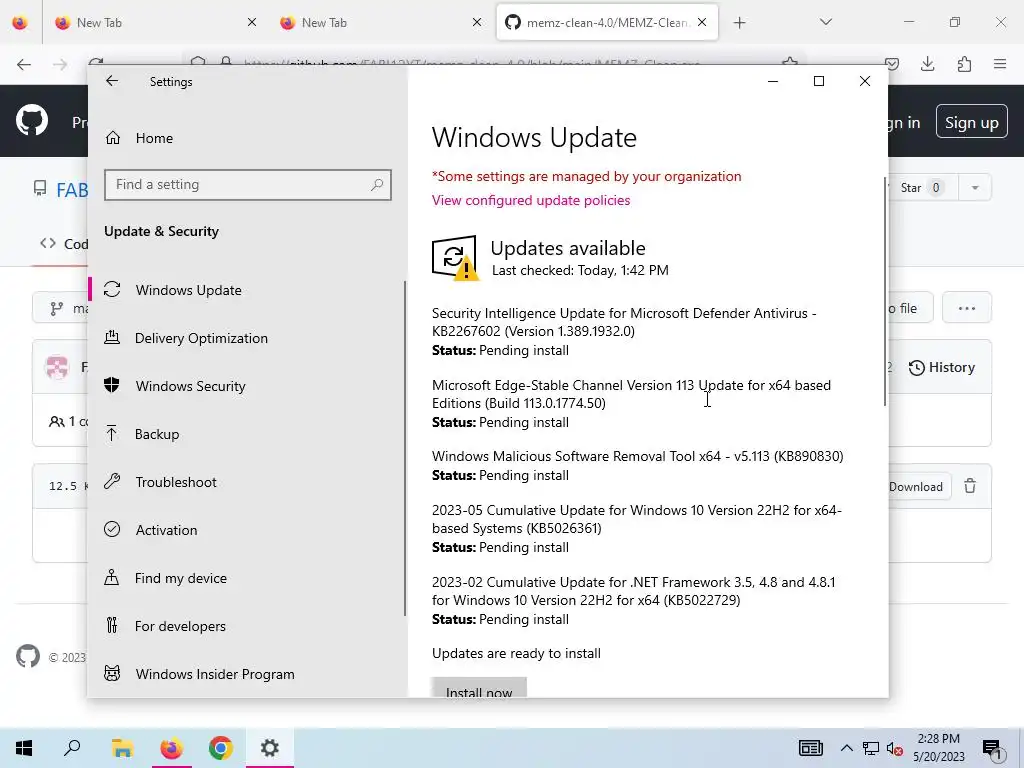
Task: Click the Activation checkmark circle icon
Action: click(x=112, y=529)
